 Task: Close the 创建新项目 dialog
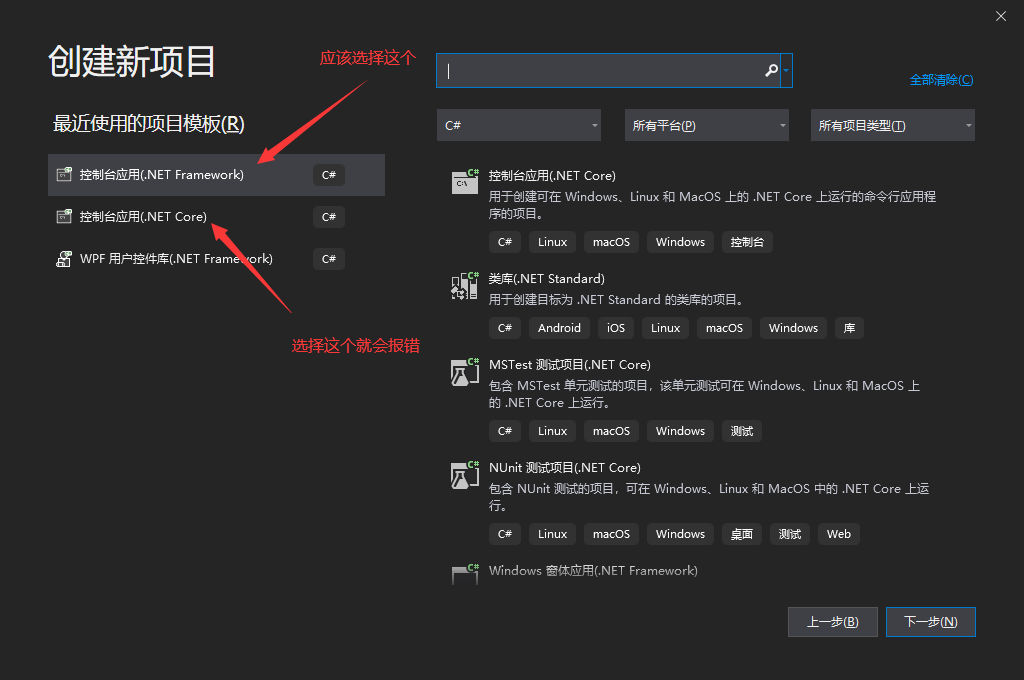click(x=1000, y=16)
